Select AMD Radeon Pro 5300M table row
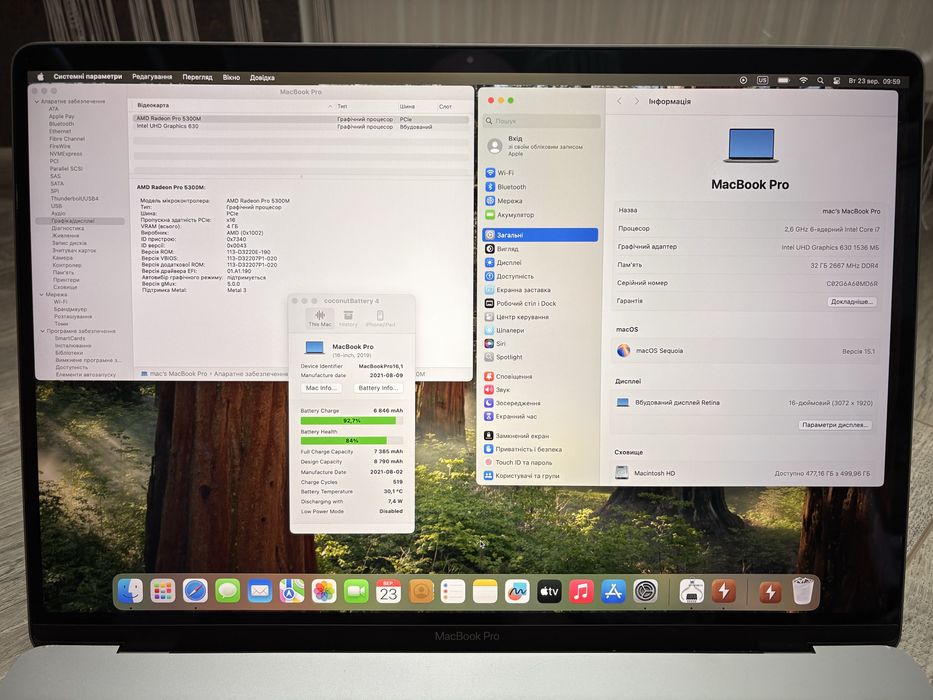The image size is (933, 700). pyautogui.click(x=301, y=118)
